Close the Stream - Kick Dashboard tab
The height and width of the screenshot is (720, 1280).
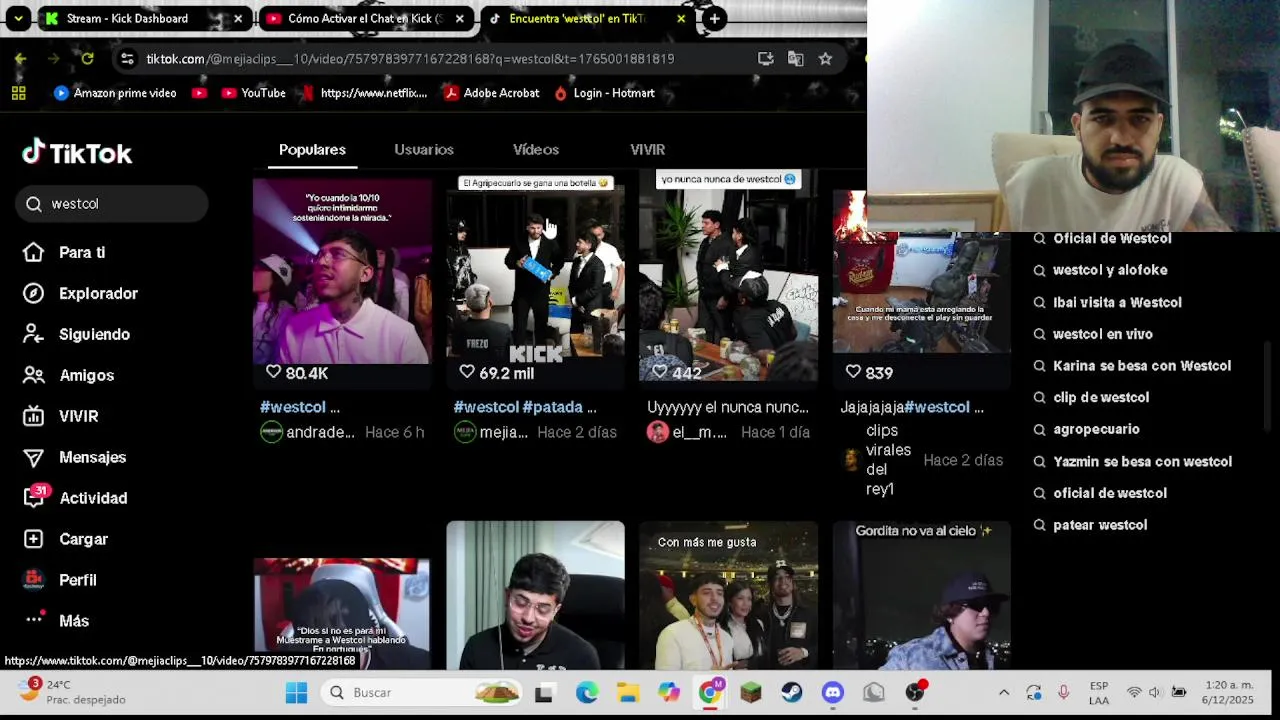coord(238,18)
